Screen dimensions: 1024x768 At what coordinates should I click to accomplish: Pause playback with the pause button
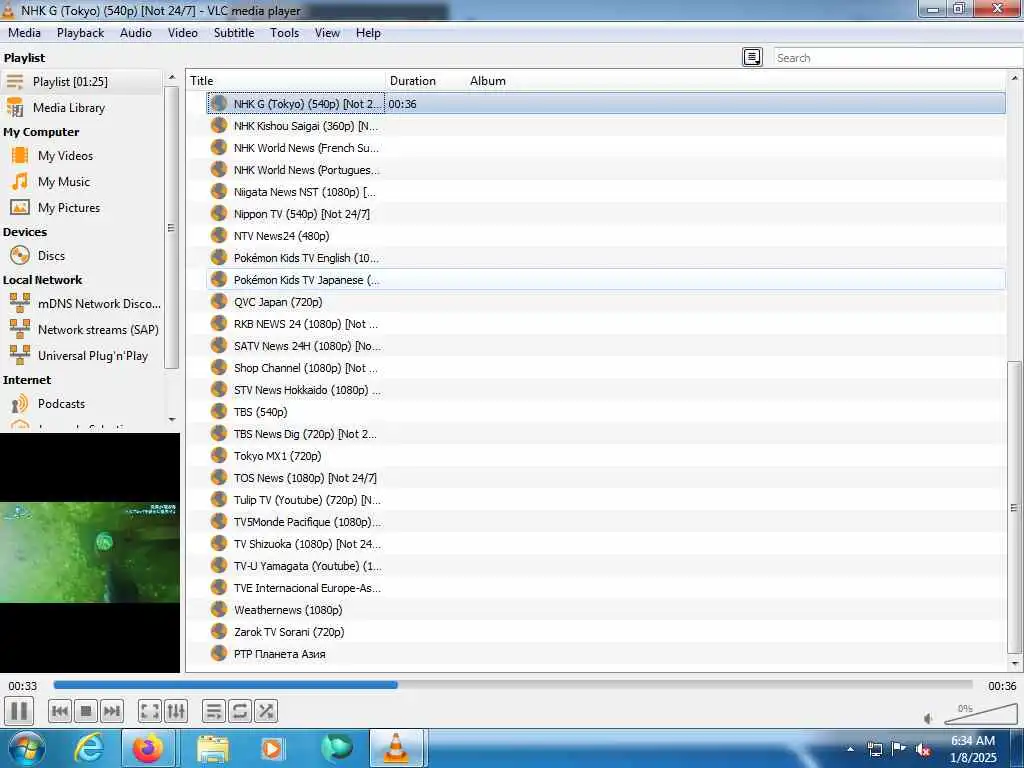[19, 711]
